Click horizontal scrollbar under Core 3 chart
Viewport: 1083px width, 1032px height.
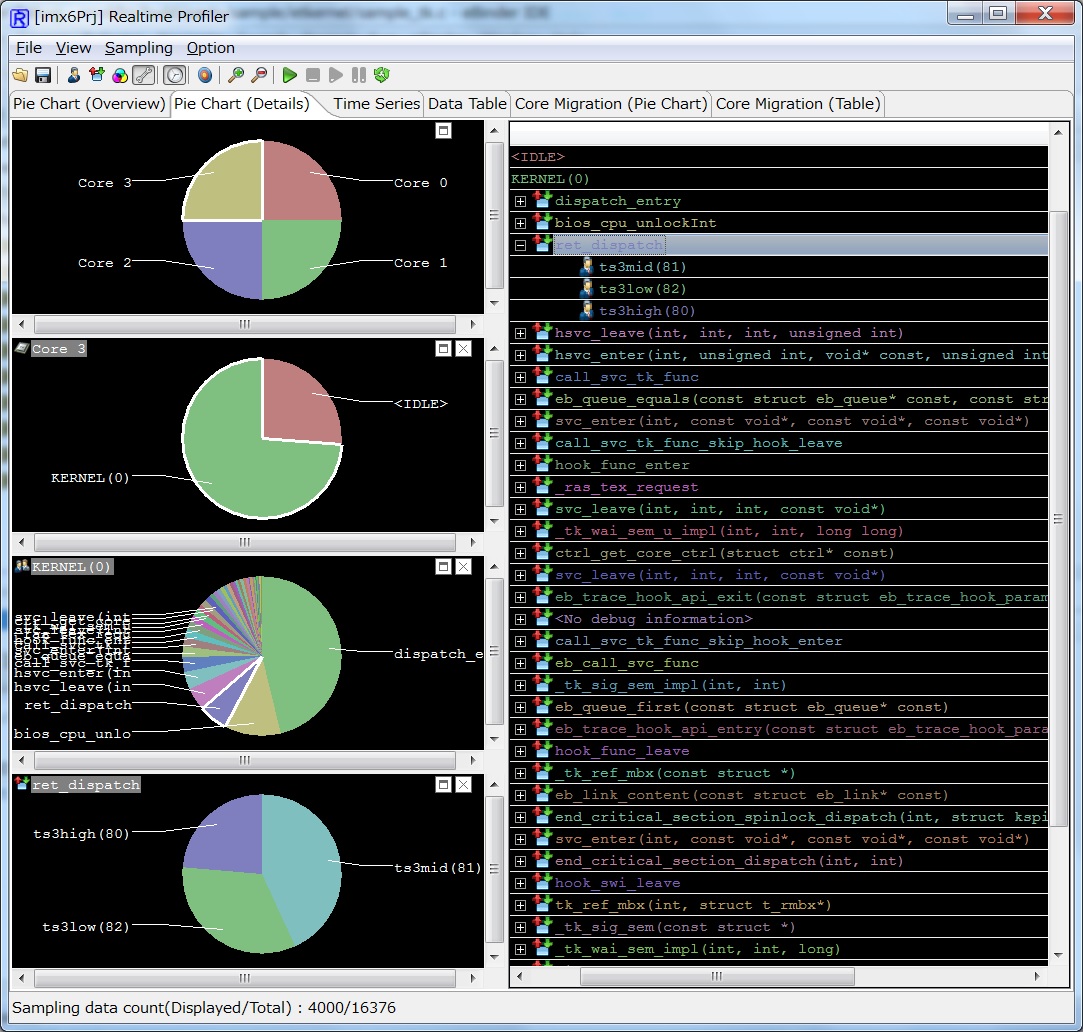(x=245, y=542)
